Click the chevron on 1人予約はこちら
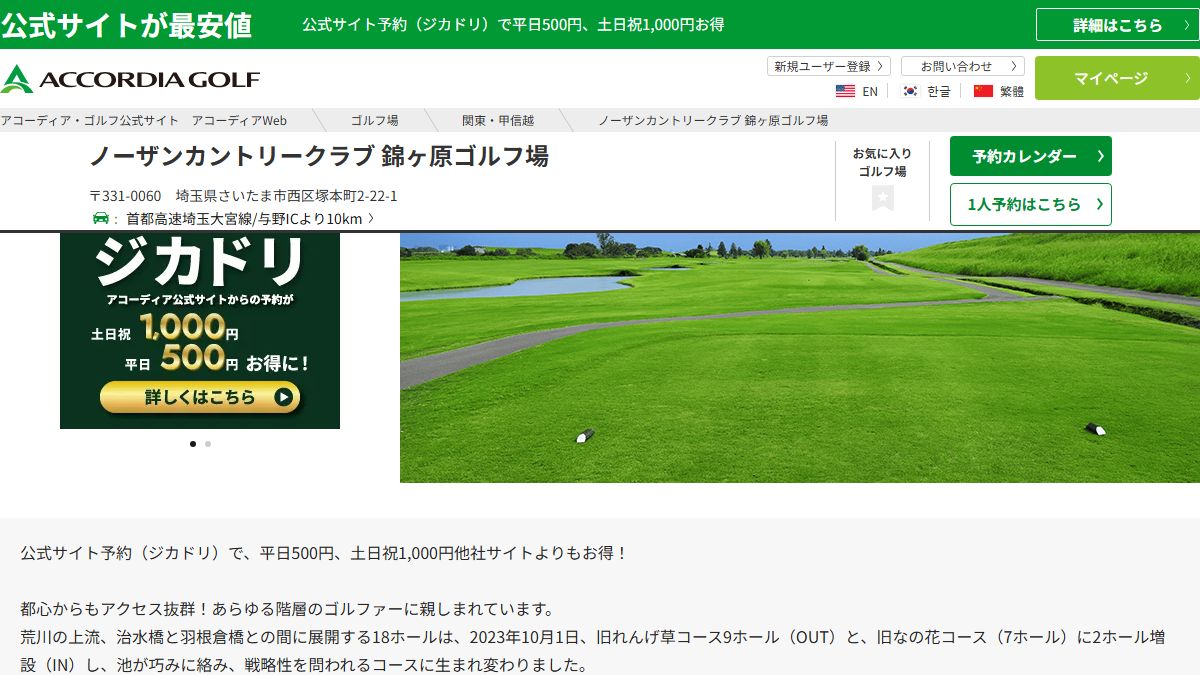Viewport: 1200px width, 675px height. (1100, 204)
